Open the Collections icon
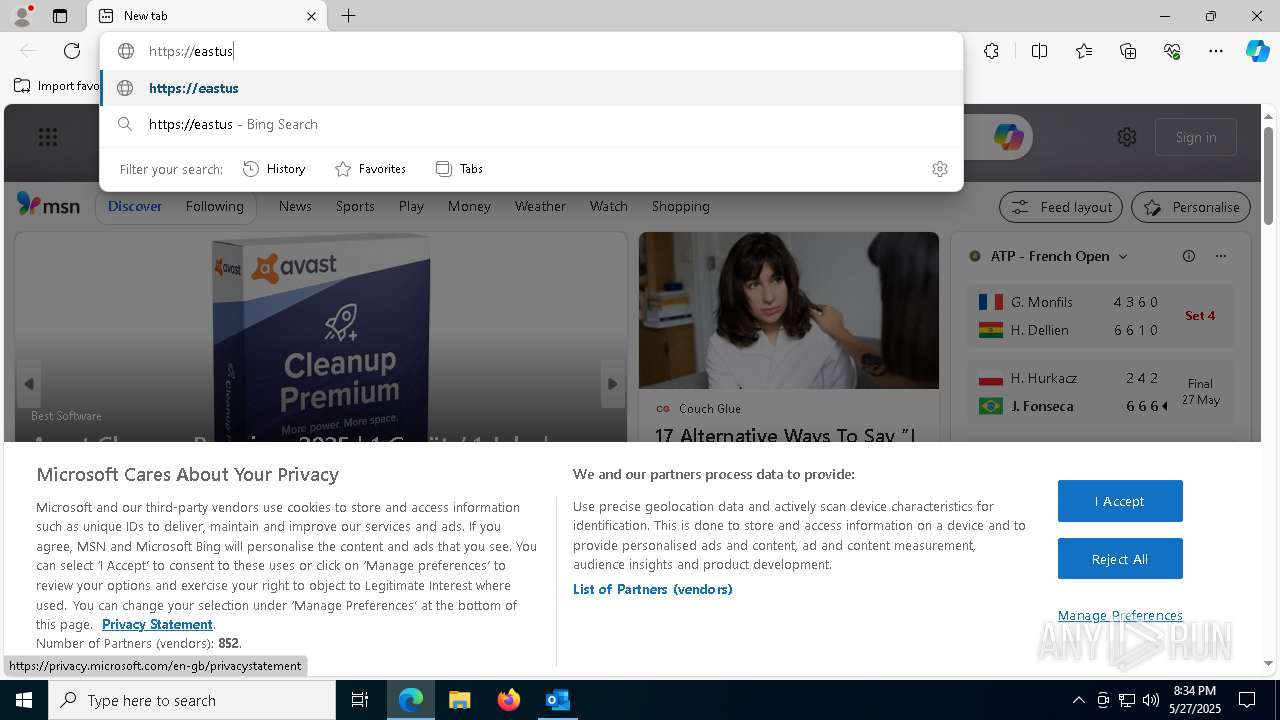 1128,51
